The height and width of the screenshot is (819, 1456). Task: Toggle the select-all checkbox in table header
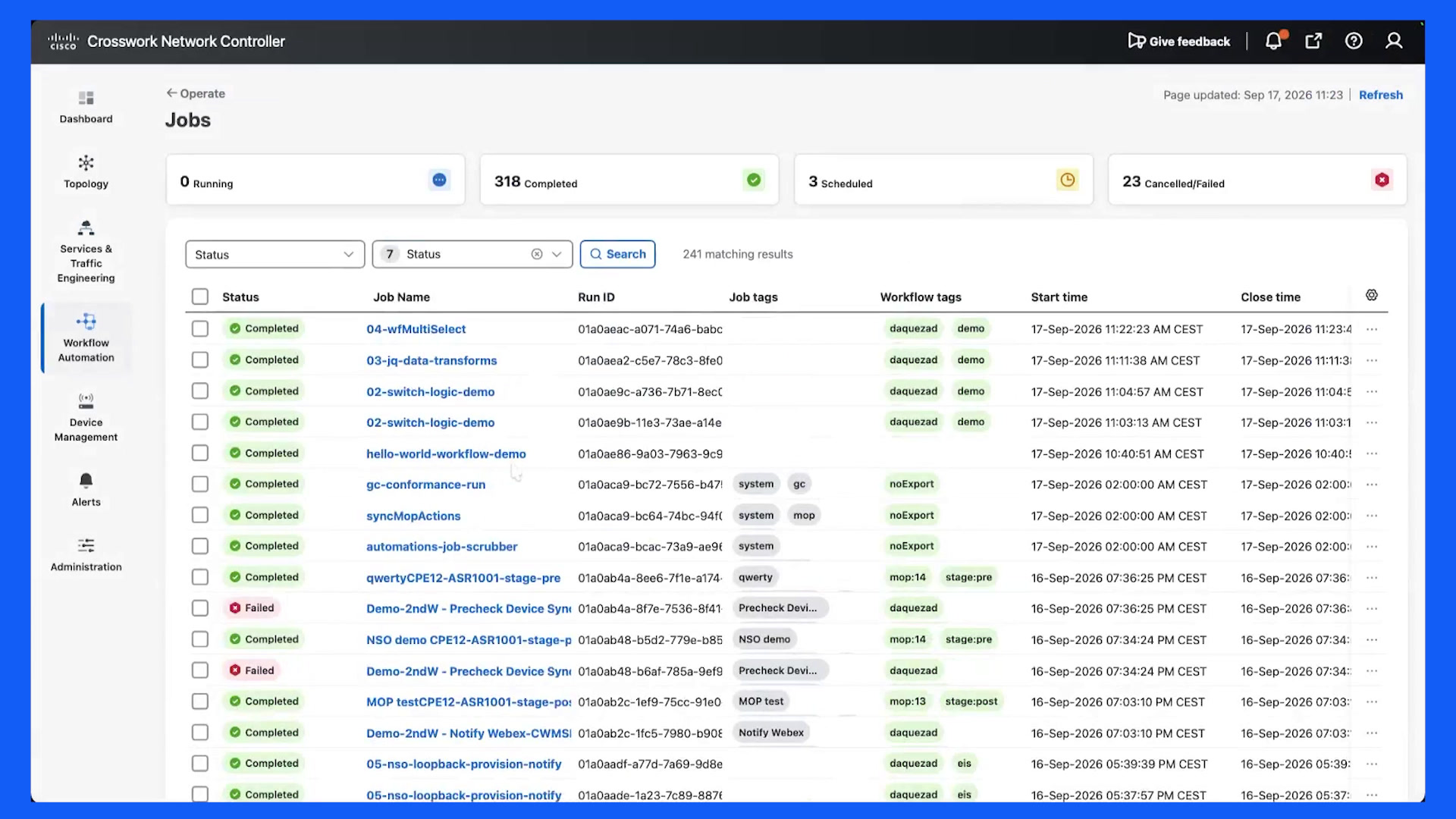pos(200,297)
